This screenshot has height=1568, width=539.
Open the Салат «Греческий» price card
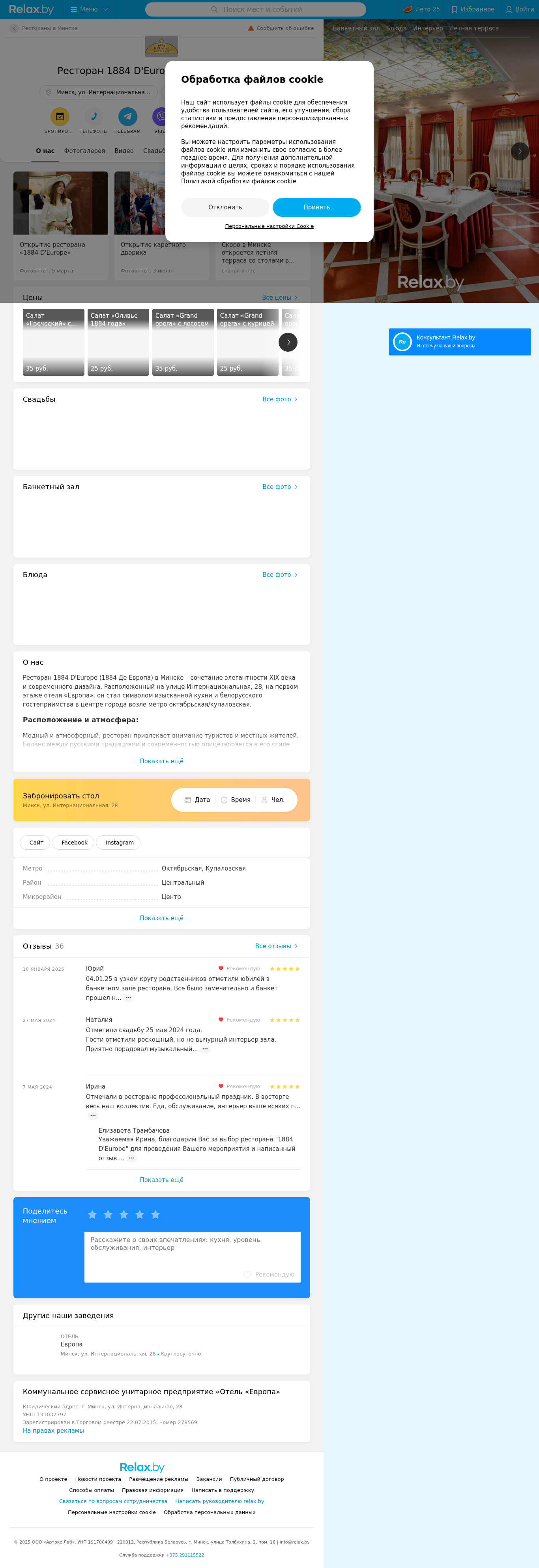click(54, 342)
